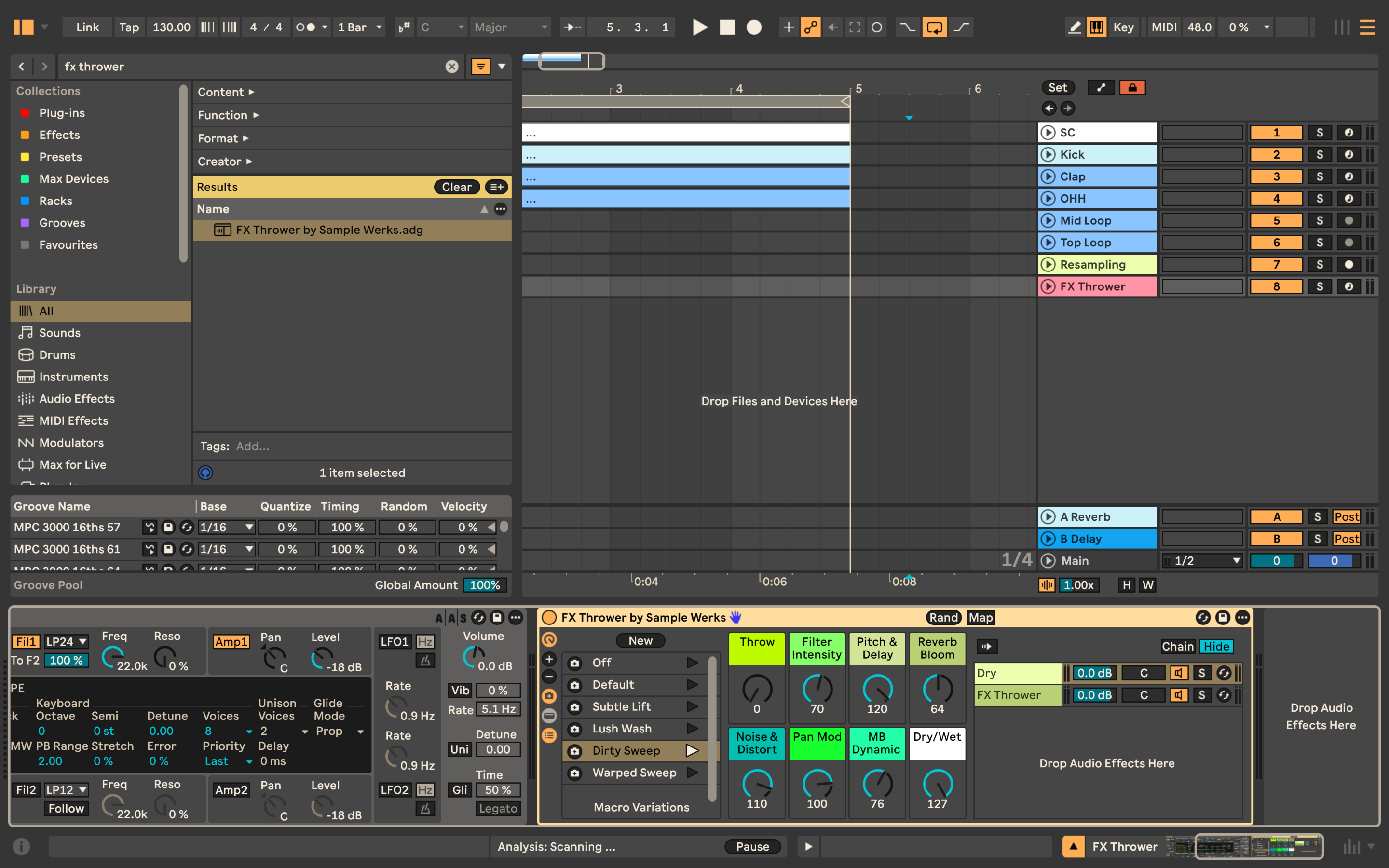The width and height of the screenshot is (1389, 868).
Task: Solo the Kick track
Action: 1319,154
